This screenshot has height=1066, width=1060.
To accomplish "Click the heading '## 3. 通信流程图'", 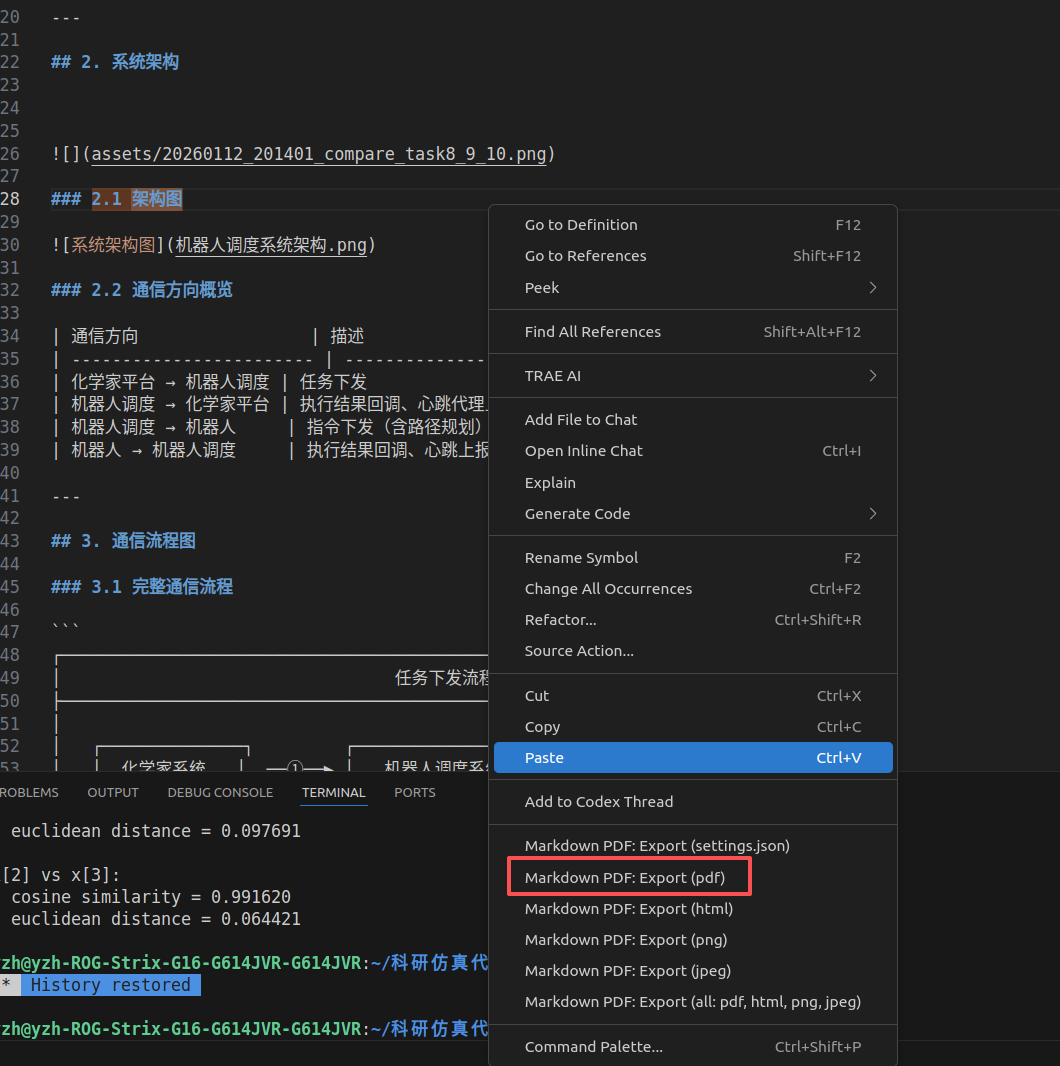I will click(124, 542).
